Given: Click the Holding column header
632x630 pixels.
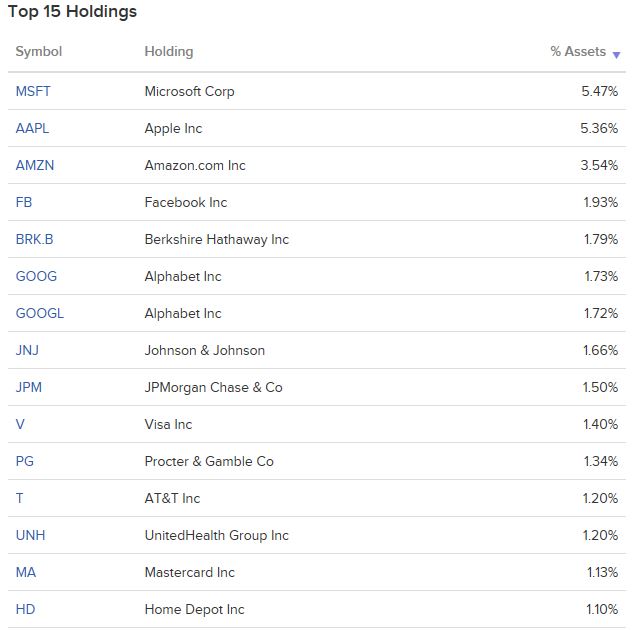Looking at the screenshot, I should click(169, 52).
